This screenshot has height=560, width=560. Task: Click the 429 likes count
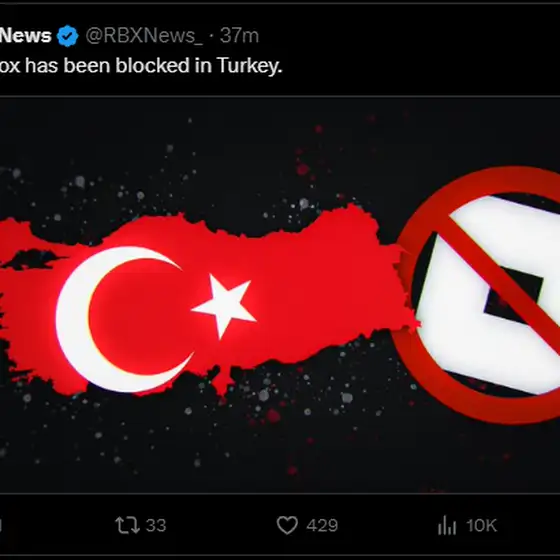322,525
